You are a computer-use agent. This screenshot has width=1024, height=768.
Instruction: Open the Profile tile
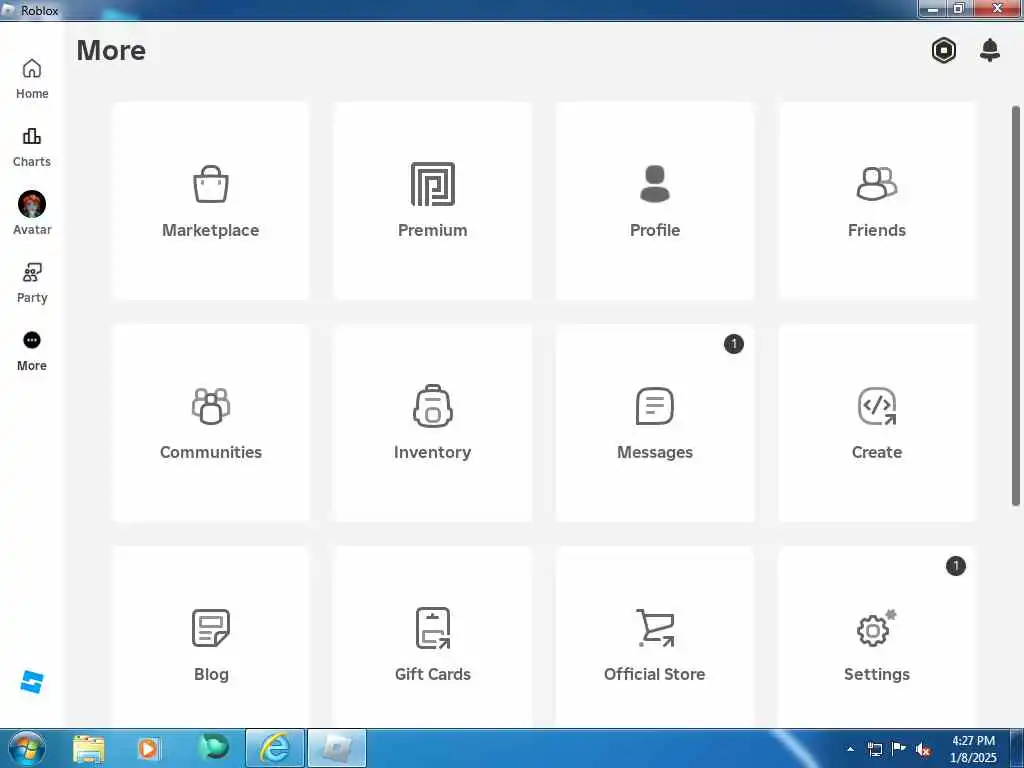tap(654, 200)
